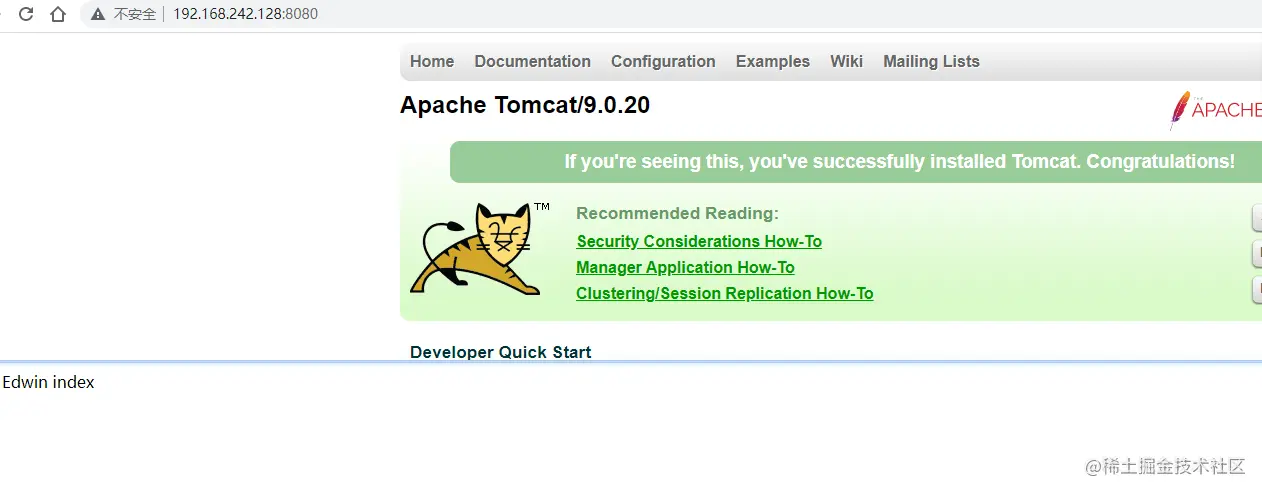Viewport: 1262px width, 493px height.
Task: Open the Manager Application How-To link
Action: click(x=685, y=267)
